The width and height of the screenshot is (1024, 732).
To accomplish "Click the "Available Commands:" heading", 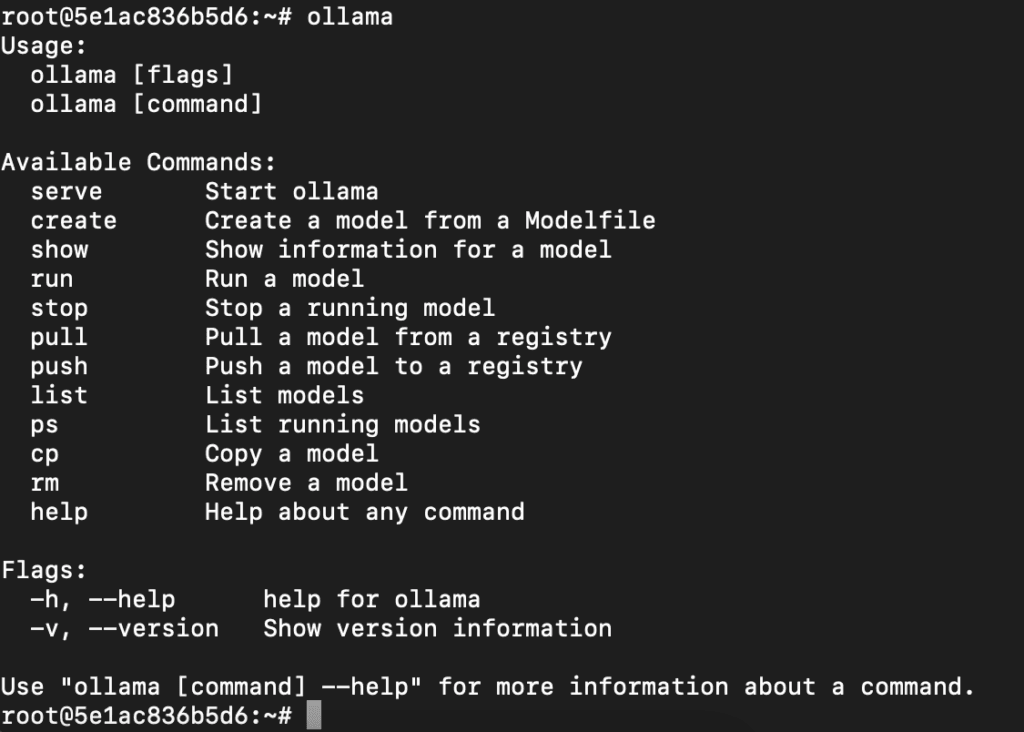I will tap(138, 162).
